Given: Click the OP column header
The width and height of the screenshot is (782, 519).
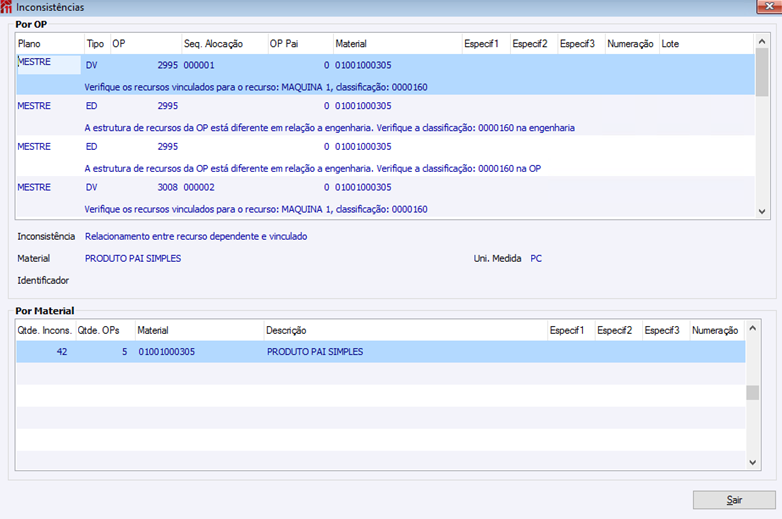Looking at the screenshot, I should pyautogui.click(x=146, y=44).
